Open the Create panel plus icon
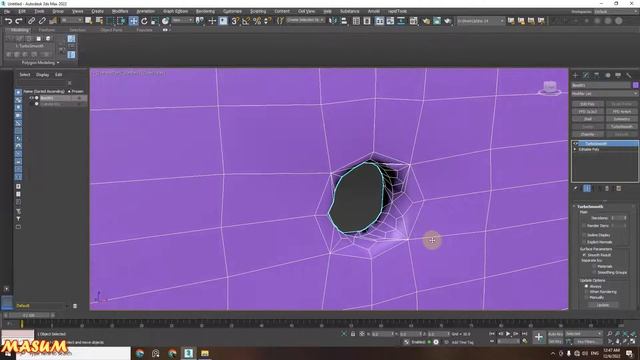 pos(576,76)
